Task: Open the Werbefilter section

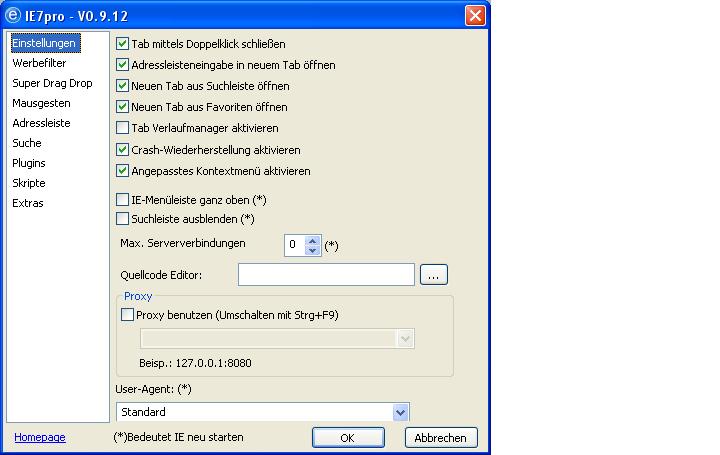Action: pyautogui.click(x=39, y=63)
